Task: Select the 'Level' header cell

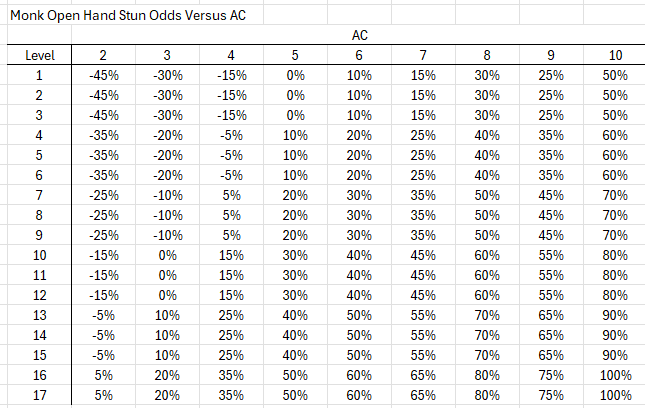Action: coord(39,55)
